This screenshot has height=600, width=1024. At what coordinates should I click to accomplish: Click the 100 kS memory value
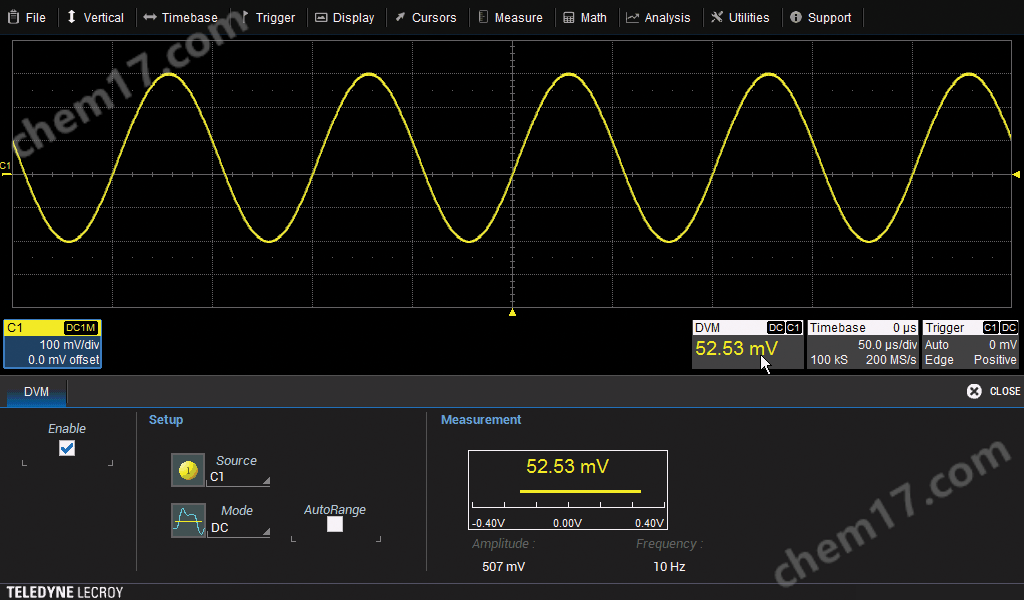(829, 360)
